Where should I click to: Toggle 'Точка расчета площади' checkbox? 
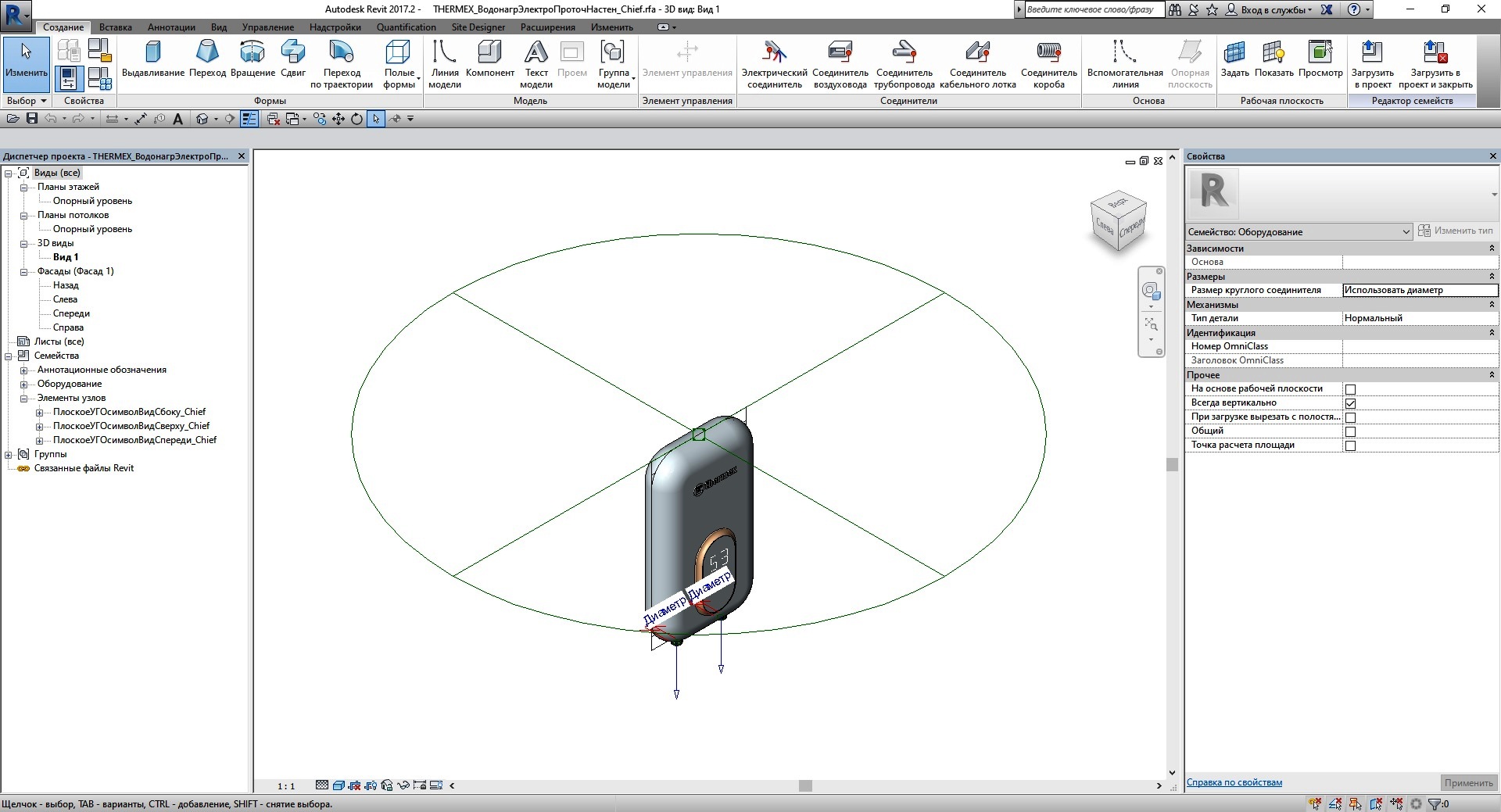[x=1350, y=445]
